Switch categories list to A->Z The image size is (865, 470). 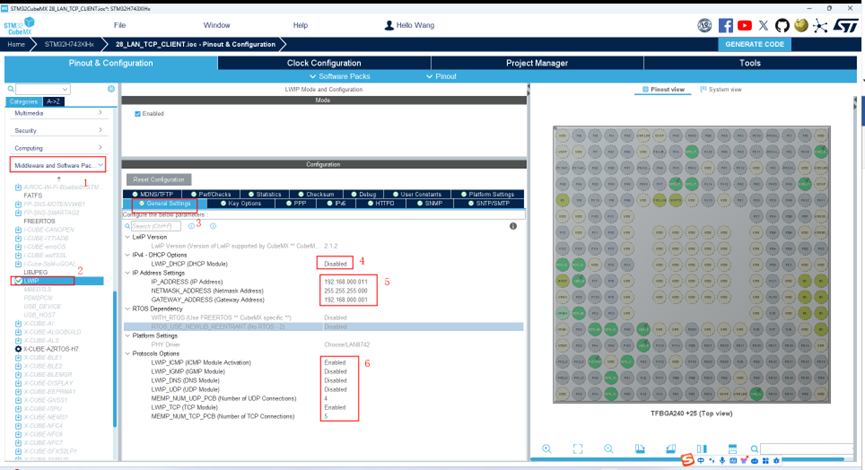click(54, 102)
